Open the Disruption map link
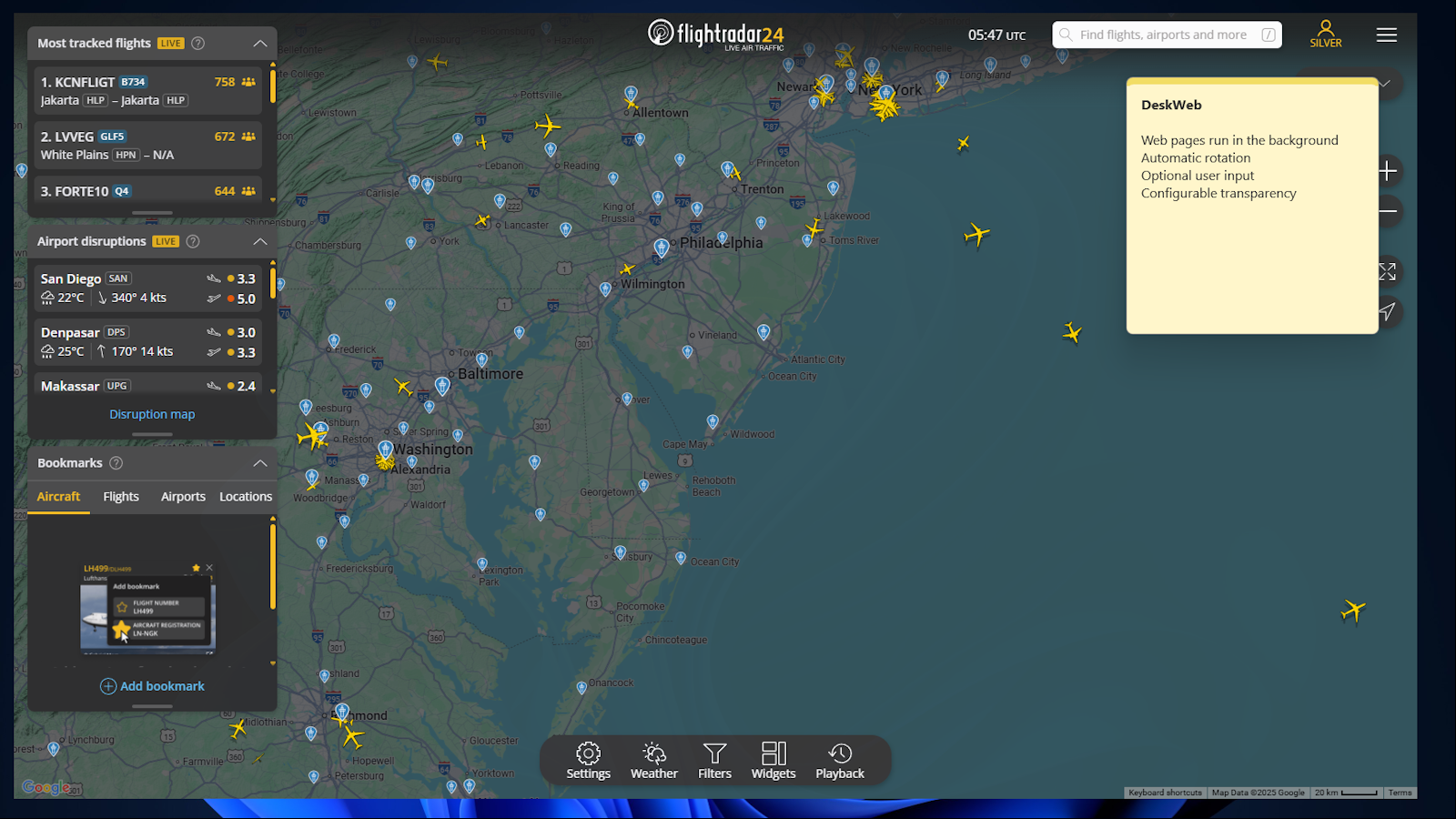This screenshot has height=819, width=1456. coord(152,414)
